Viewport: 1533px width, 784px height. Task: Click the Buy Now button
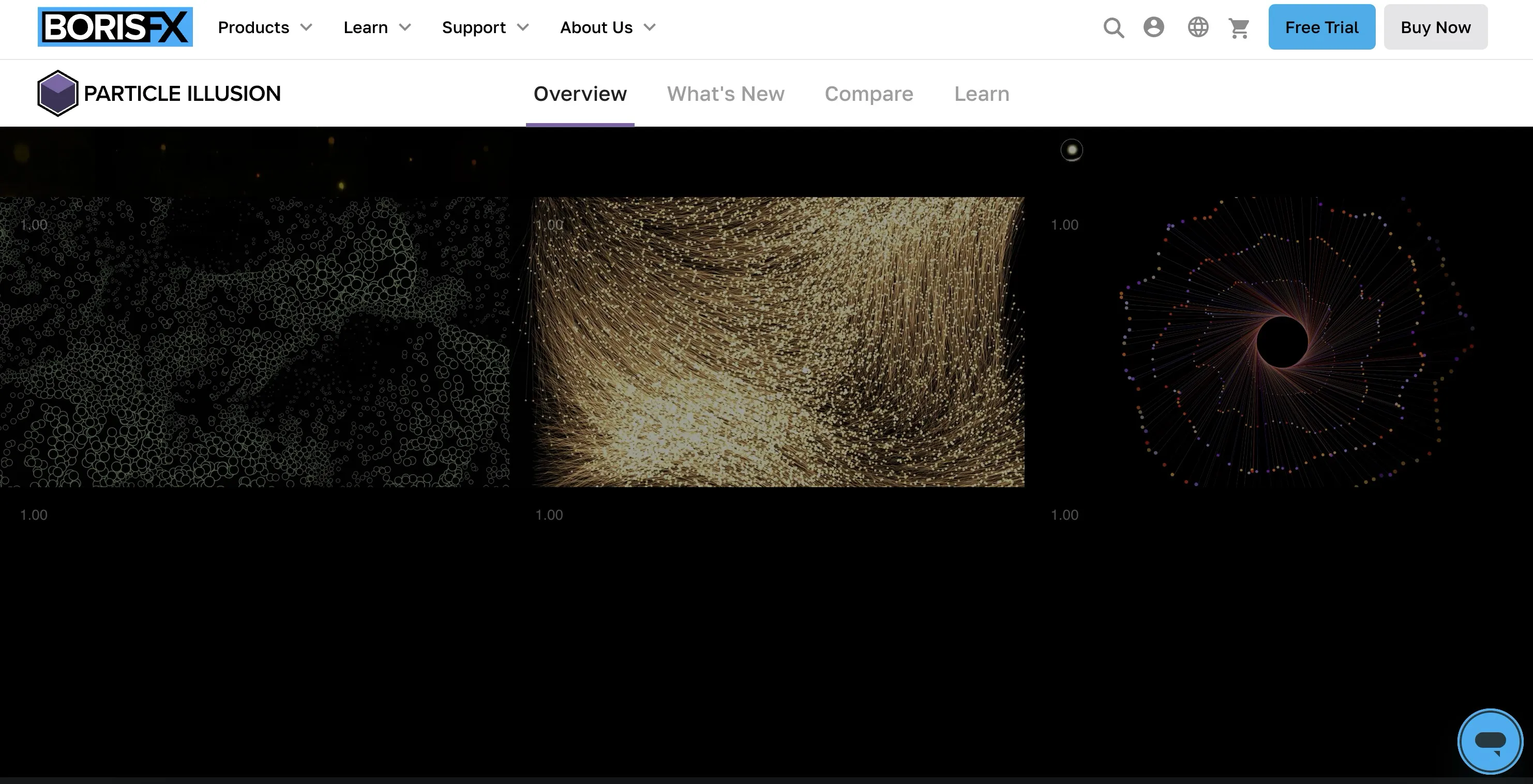[x=1435, y=27]
